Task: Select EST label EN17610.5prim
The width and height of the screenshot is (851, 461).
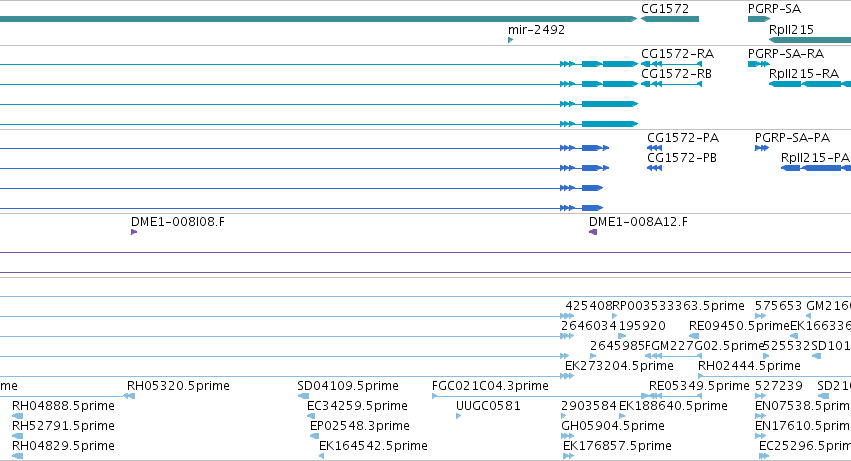Action: (x=802, y=426)
